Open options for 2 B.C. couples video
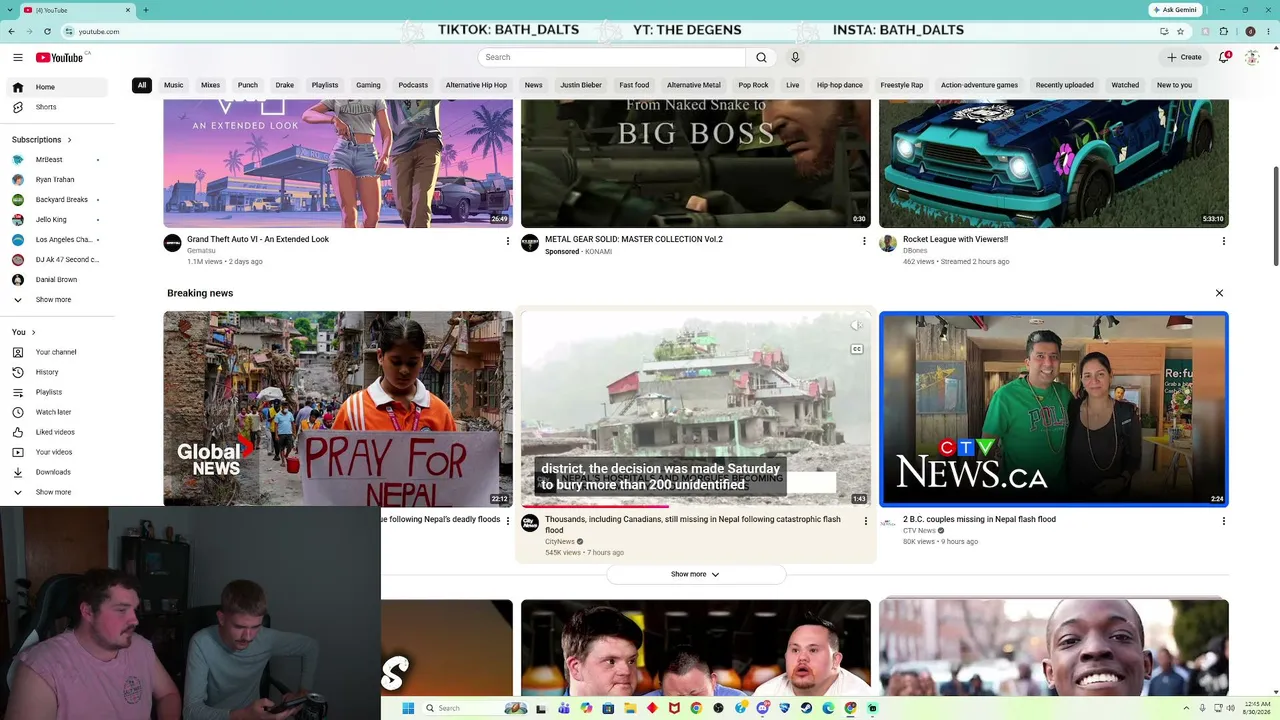Viewport: 1280px width, 720px height. tap(1223, 521)
